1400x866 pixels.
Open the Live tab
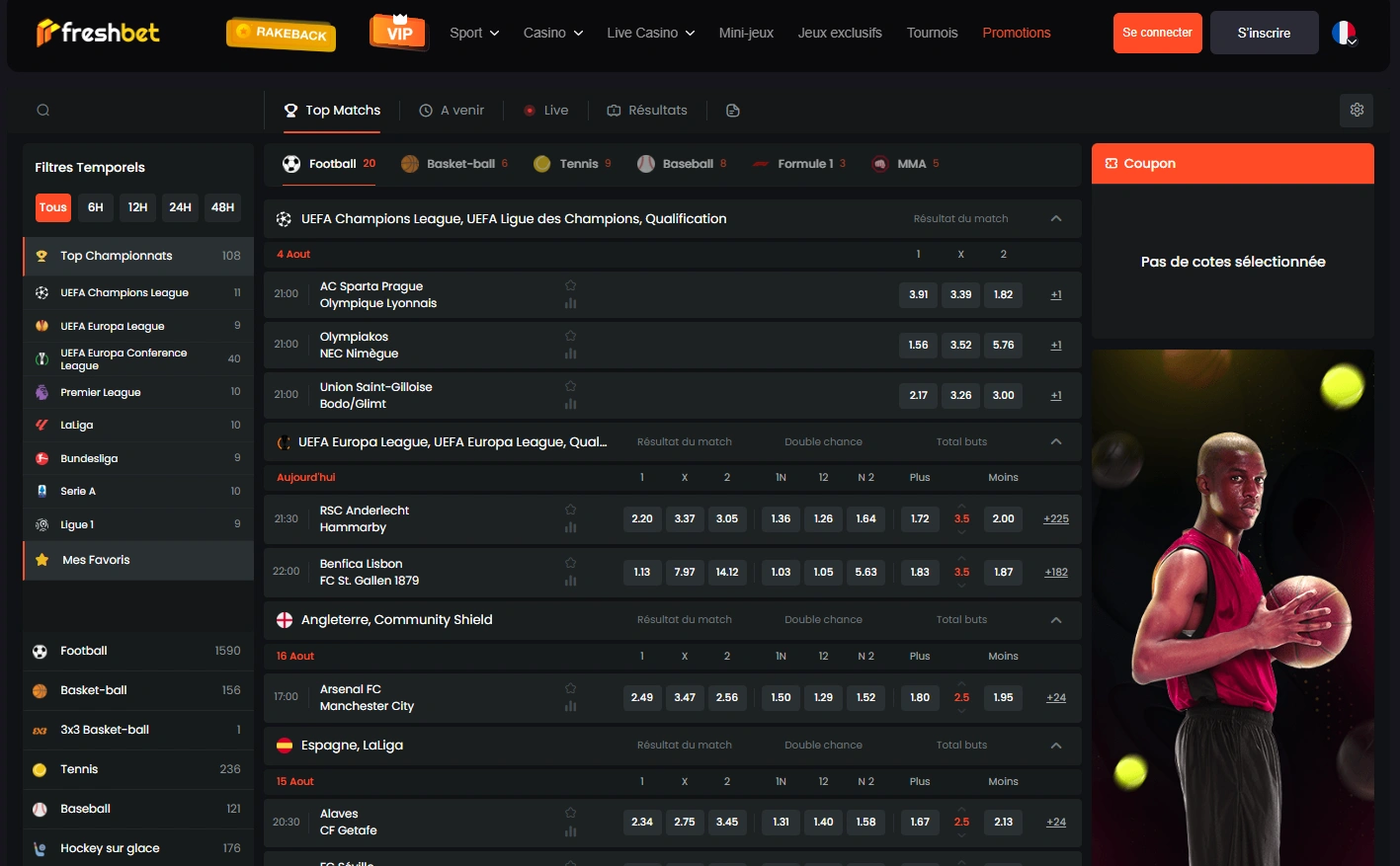point(546,111)
